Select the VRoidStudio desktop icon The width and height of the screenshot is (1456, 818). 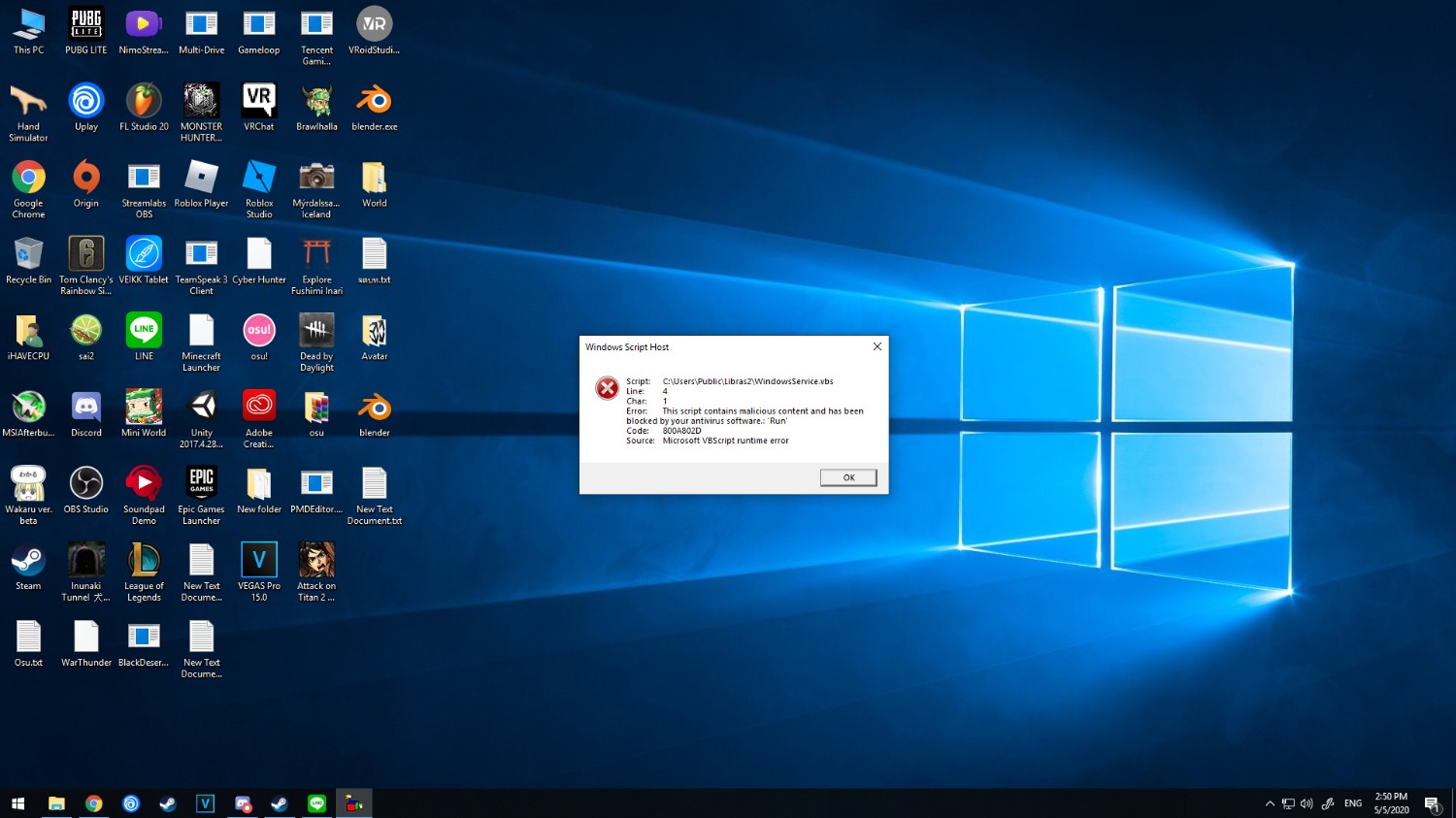pos(375,31)
